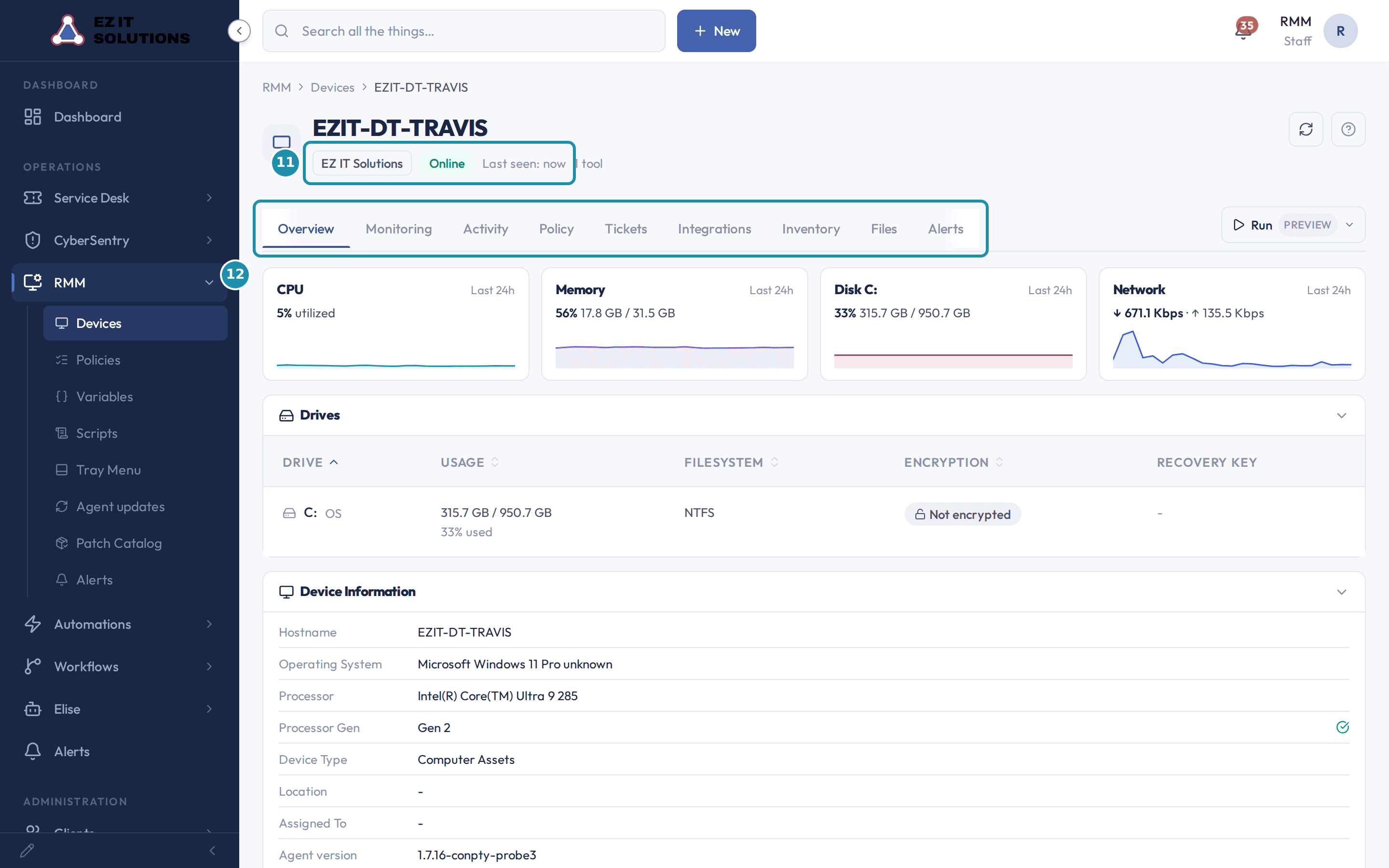Sort table by USAGE column
The width and height of the screenshot is (1389, 868).
point(470,462)
